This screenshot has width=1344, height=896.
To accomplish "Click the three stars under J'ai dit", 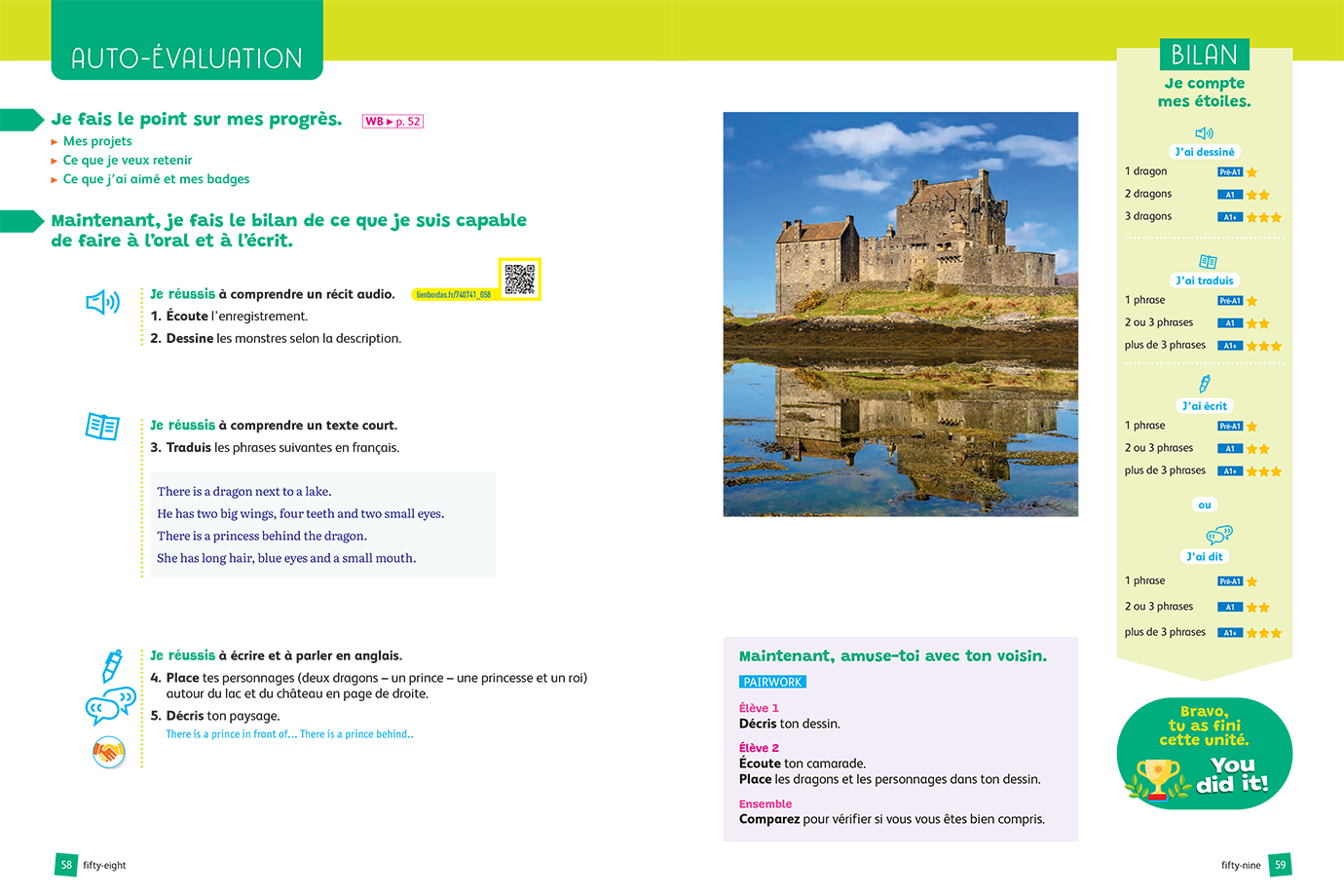I will (x=1264, y=633).
